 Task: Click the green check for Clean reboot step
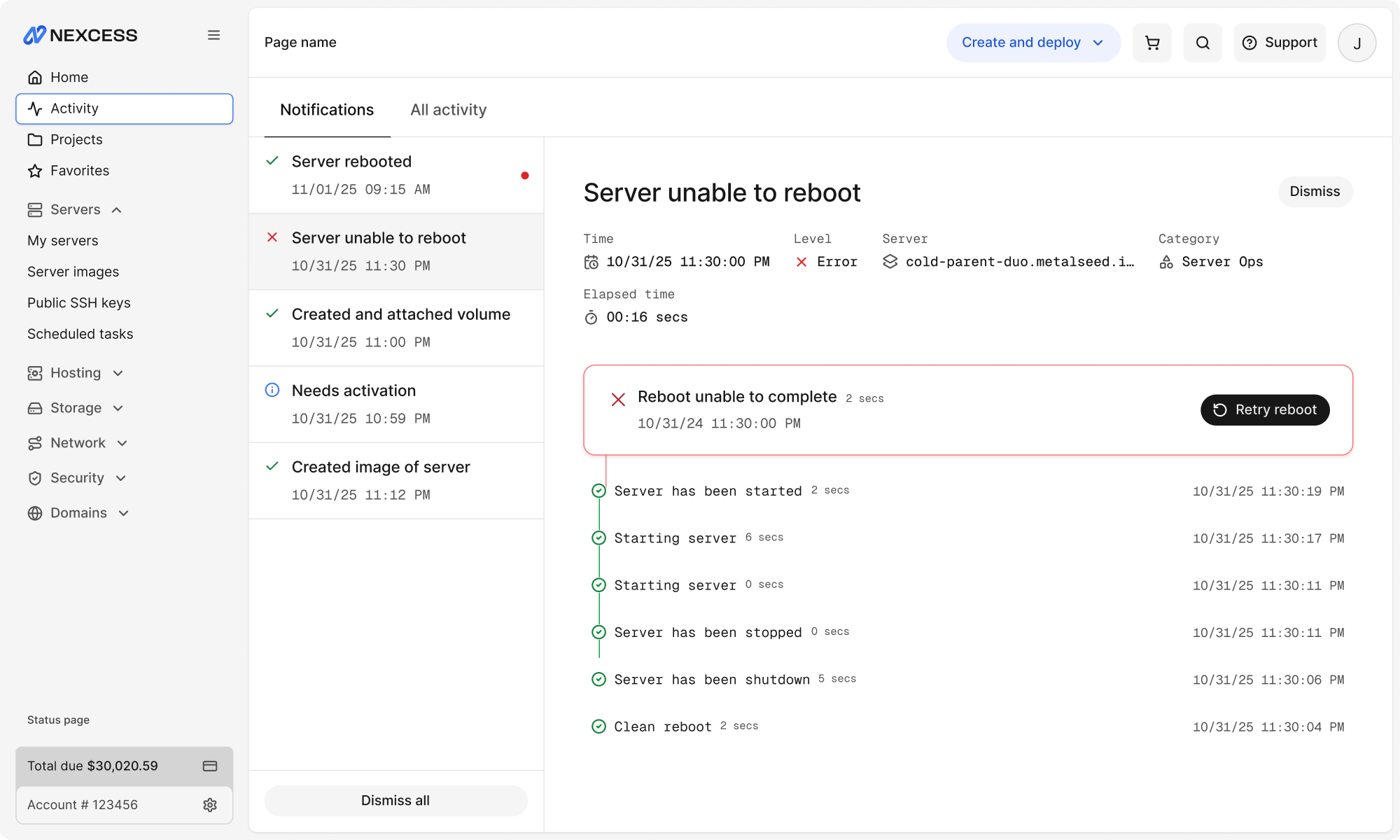click(x=598, y=727)
